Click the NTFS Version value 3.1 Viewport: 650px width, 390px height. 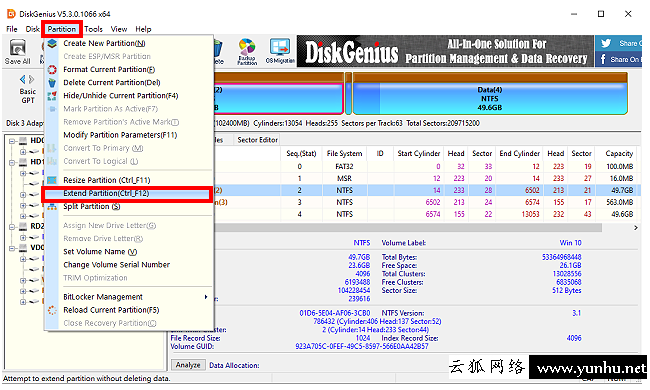tap(576, 313)
